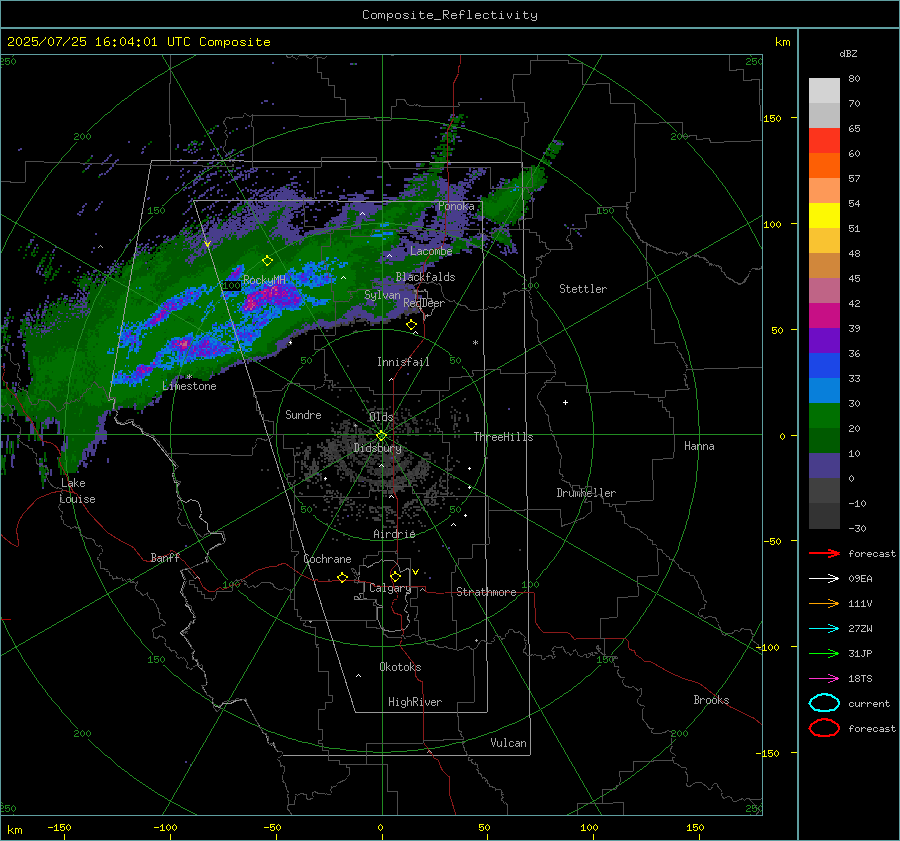Click the Innisfail city label
This screenshot has height=841, width=900.
(x=403, y=362)
